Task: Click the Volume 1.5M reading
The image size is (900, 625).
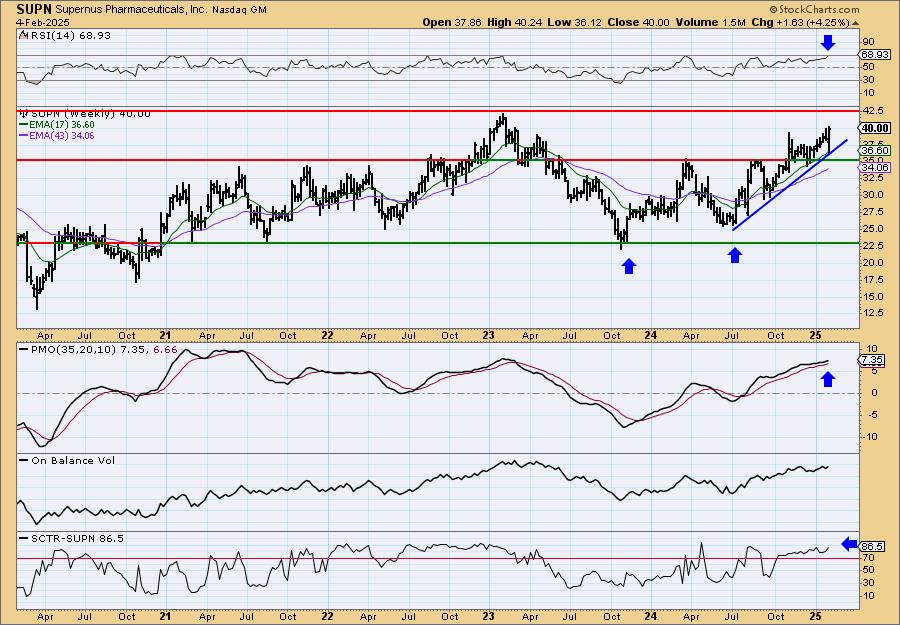Action: pos(710,22)
